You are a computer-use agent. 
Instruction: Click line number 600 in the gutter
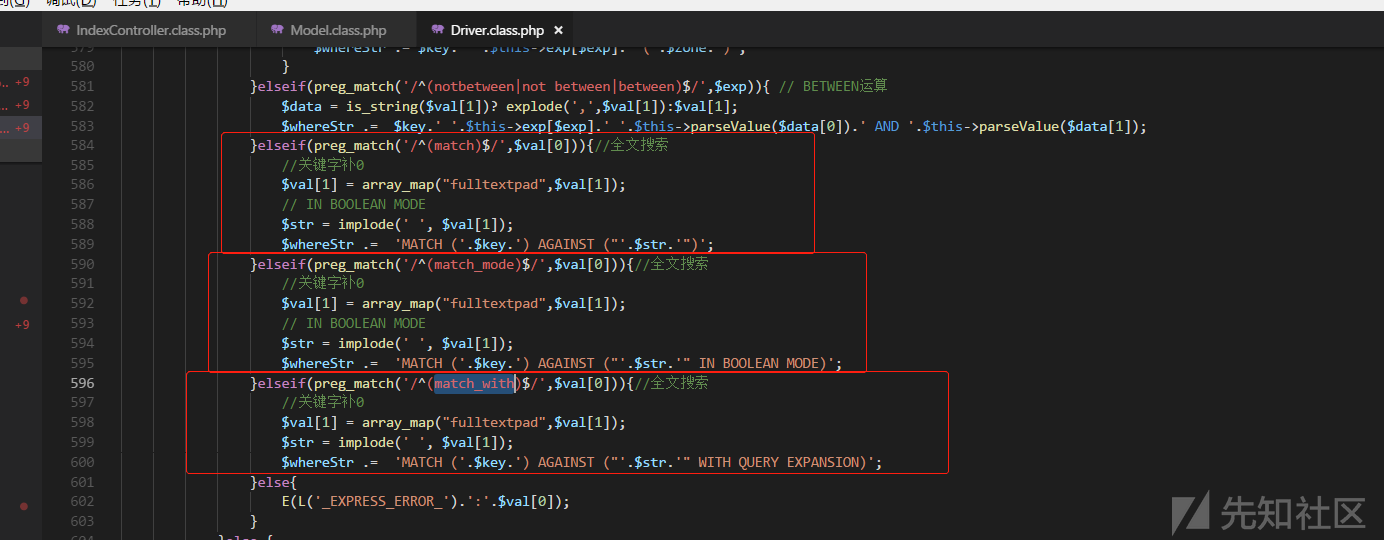tap(82, 462)
